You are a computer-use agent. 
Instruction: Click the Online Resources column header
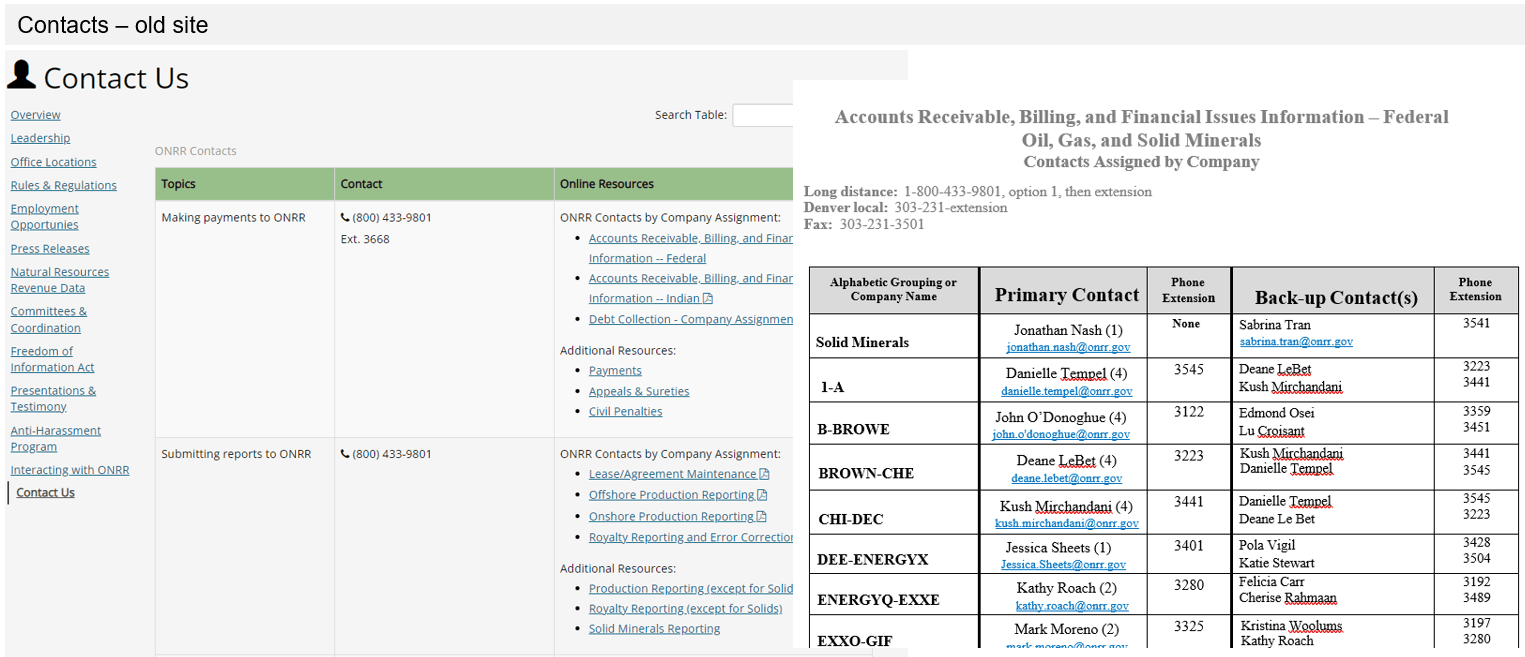click(607, 184)
